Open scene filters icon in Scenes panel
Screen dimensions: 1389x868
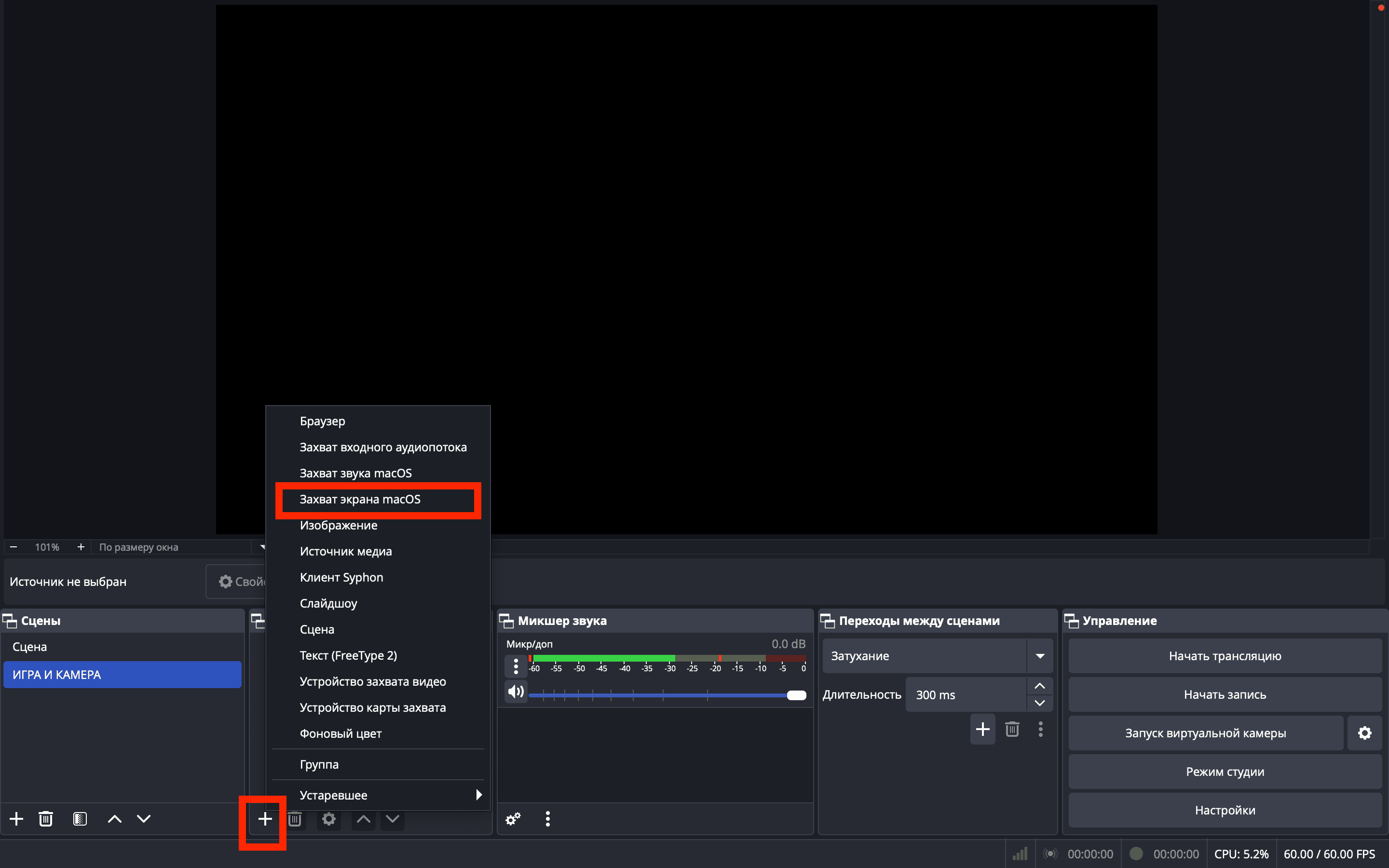(x=80, y=819)
